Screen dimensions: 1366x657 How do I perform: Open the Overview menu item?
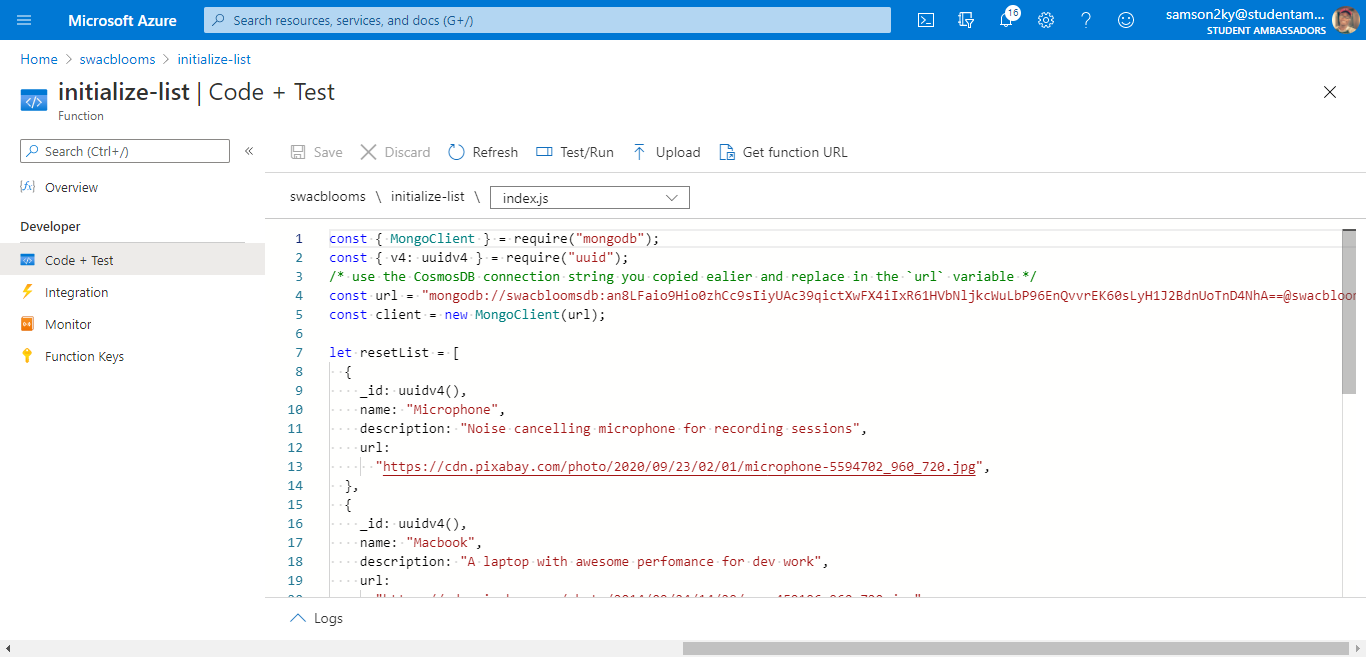[x=71, y=187]
